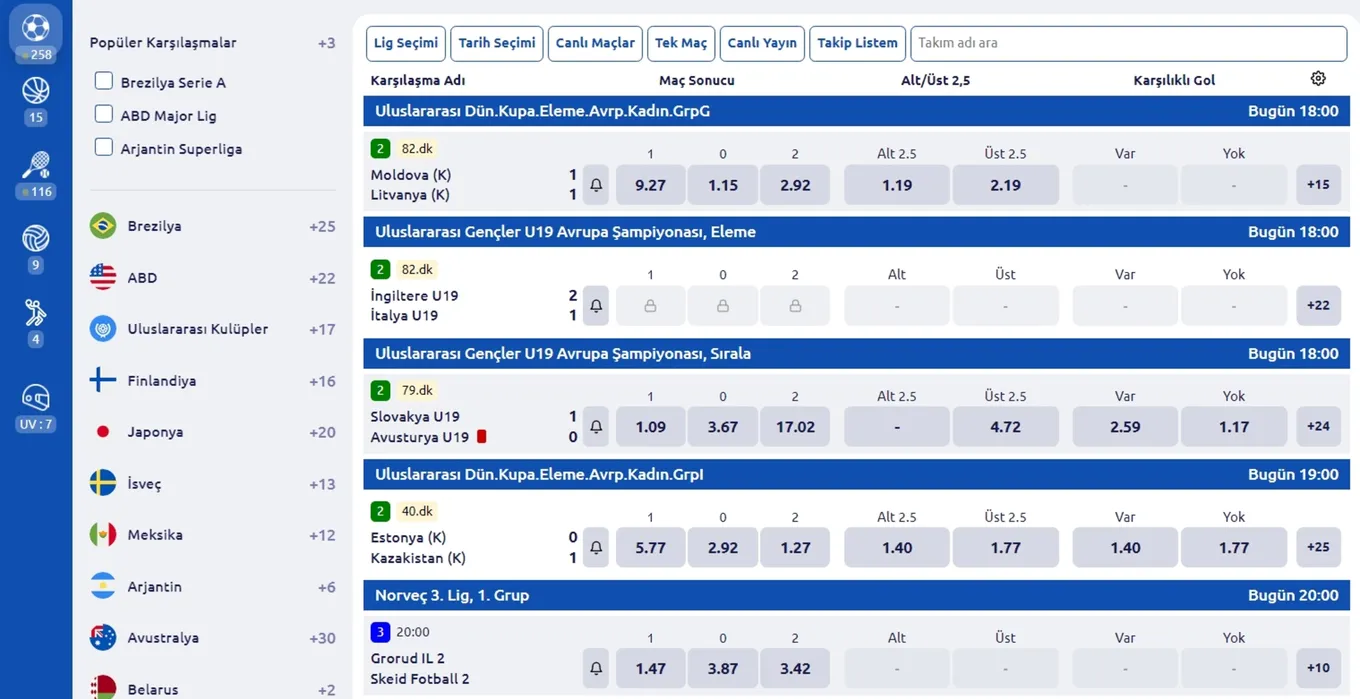1360x699 pixels.
Task: Expand the Brezilya country league list
Action: coord(212,226)
